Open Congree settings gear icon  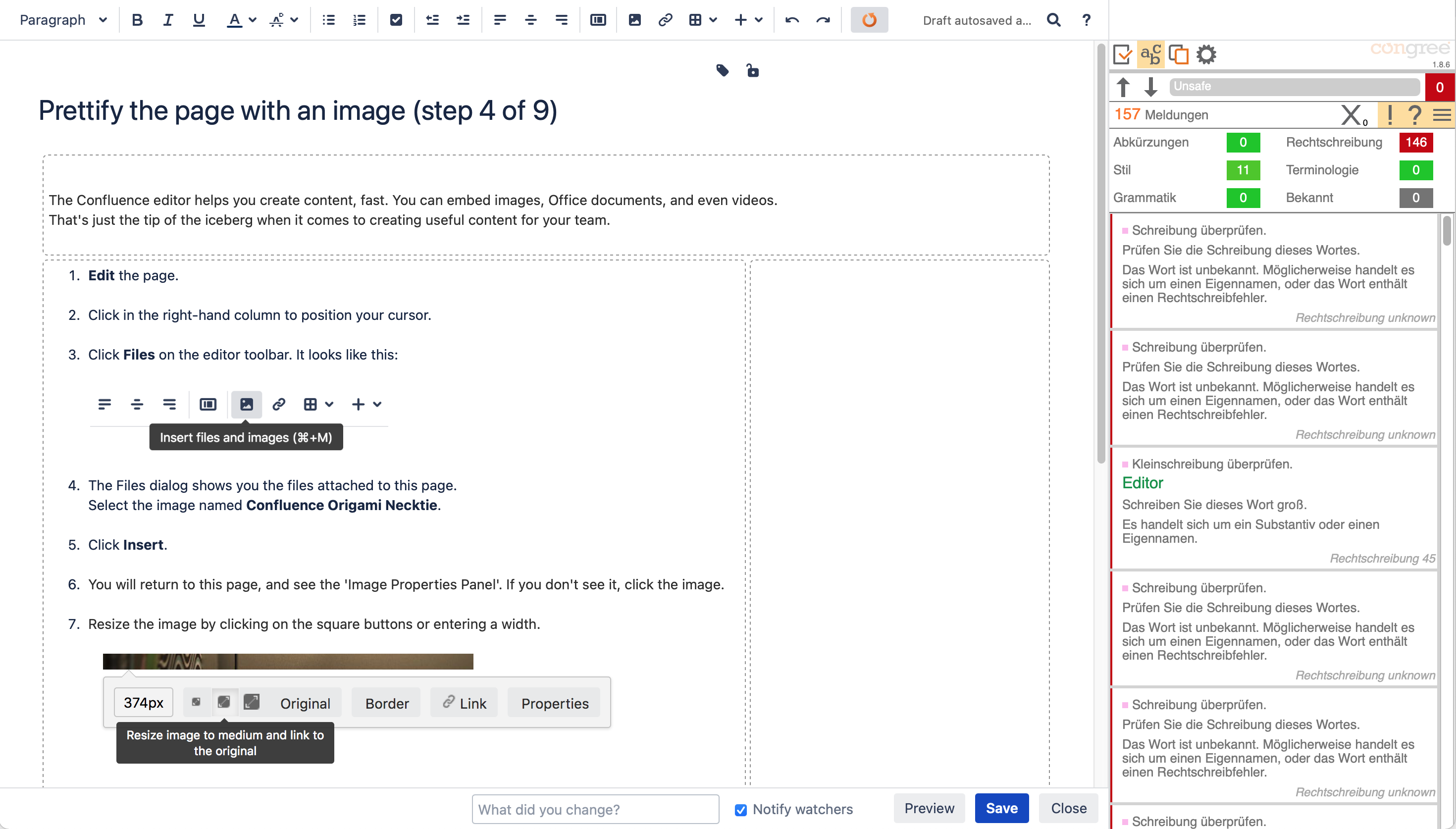[1205, 54]
